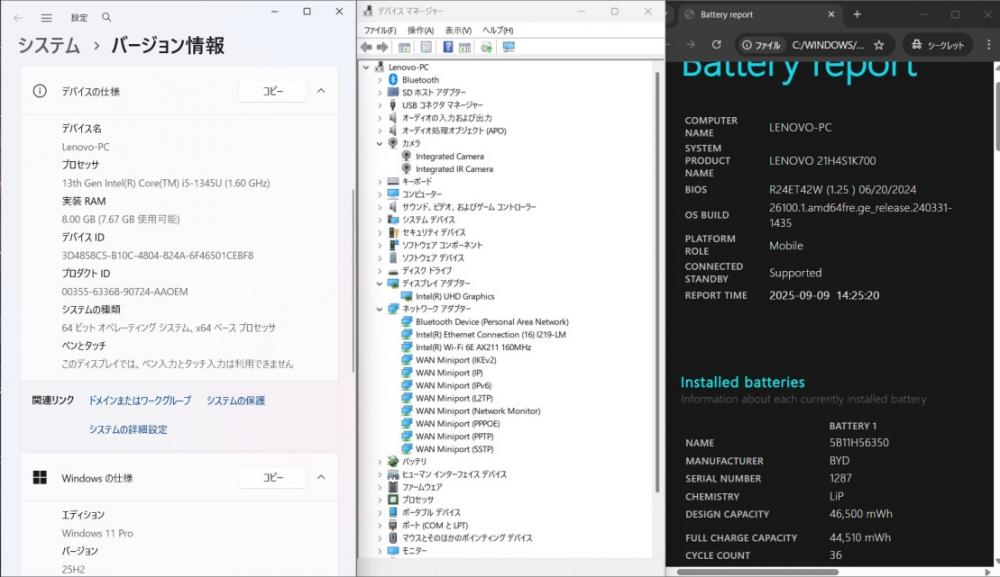Click the processor text 13th Gen Intel(R) Core(TM) i5-1345U

pos(166,183)
